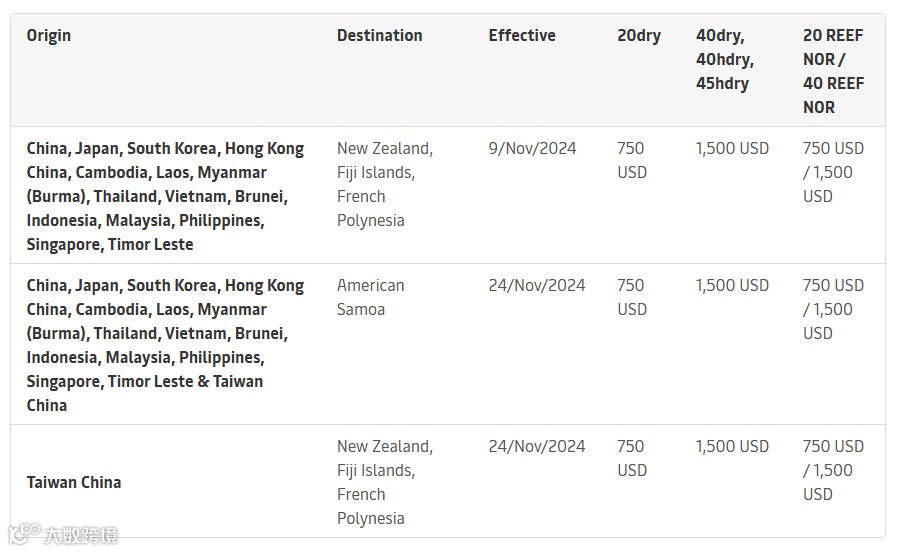Image resolution: width=897 pixels, height=552 pixels.
Task: Click the origin list ending with Timor Leste & Taiwan China
Action: tap(165, 345)
